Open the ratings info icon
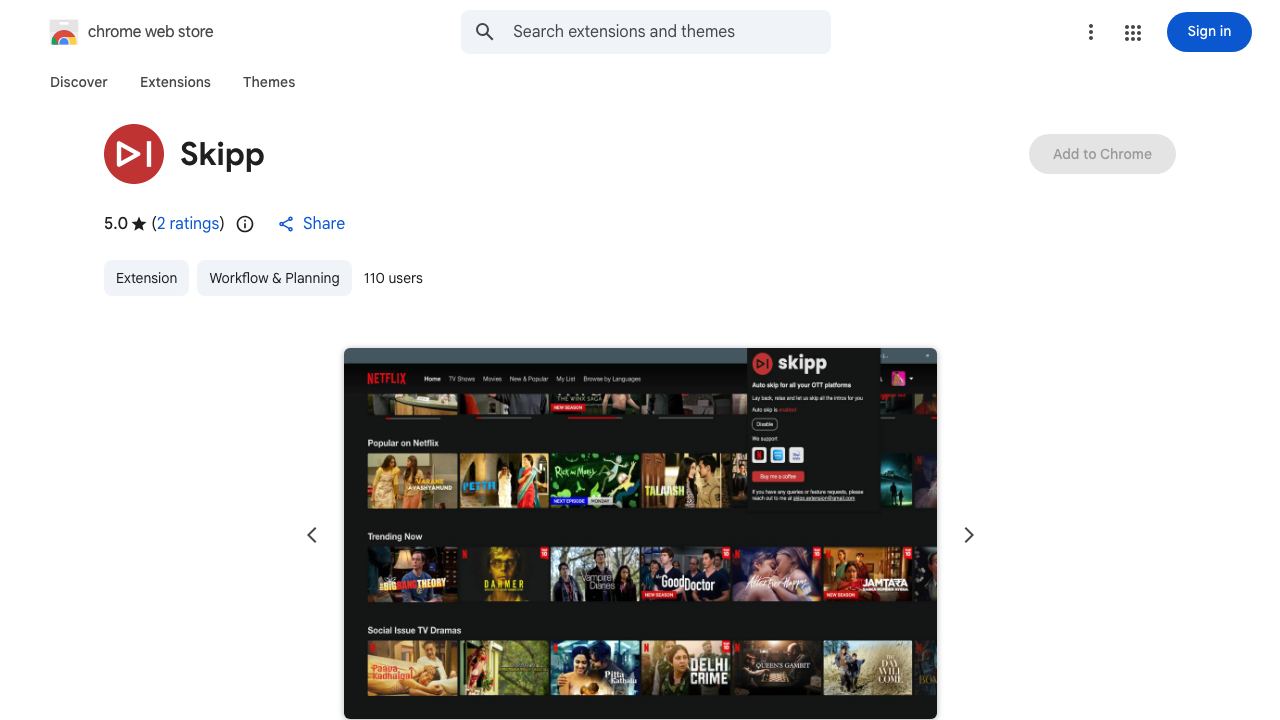 click(245, 224)
